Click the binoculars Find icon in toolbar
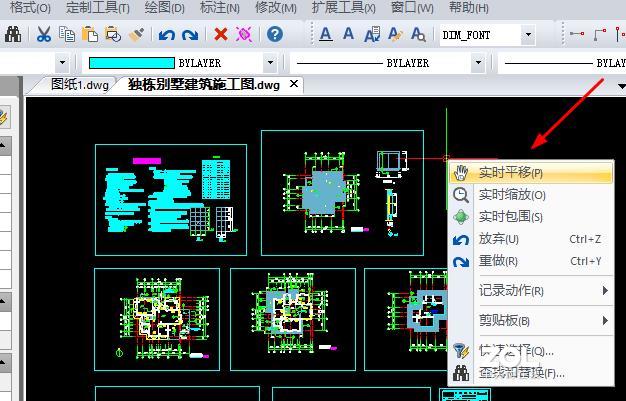 [13, 34]
